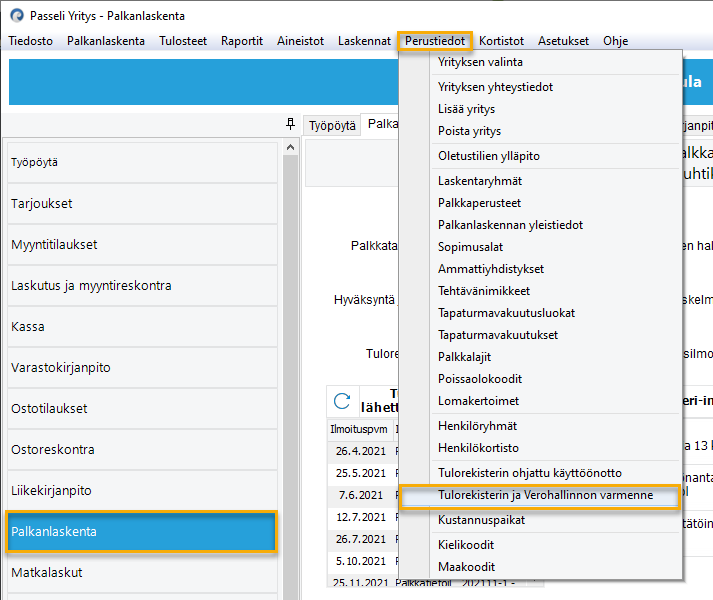The image size is (713, 600).
Task: Choose Tulorekisterin ohjattu käyttöönotto menu entry
Action: tap(529, 473)
